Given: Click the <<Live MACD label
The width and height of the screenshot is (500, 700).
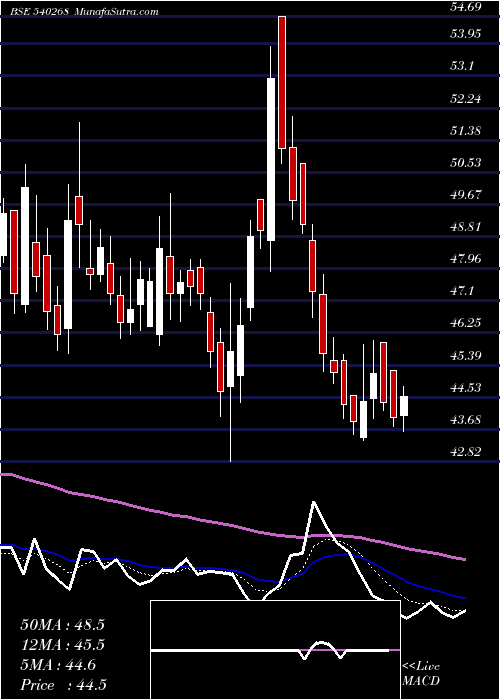Looking at the screenshot, I should [421, 674].
